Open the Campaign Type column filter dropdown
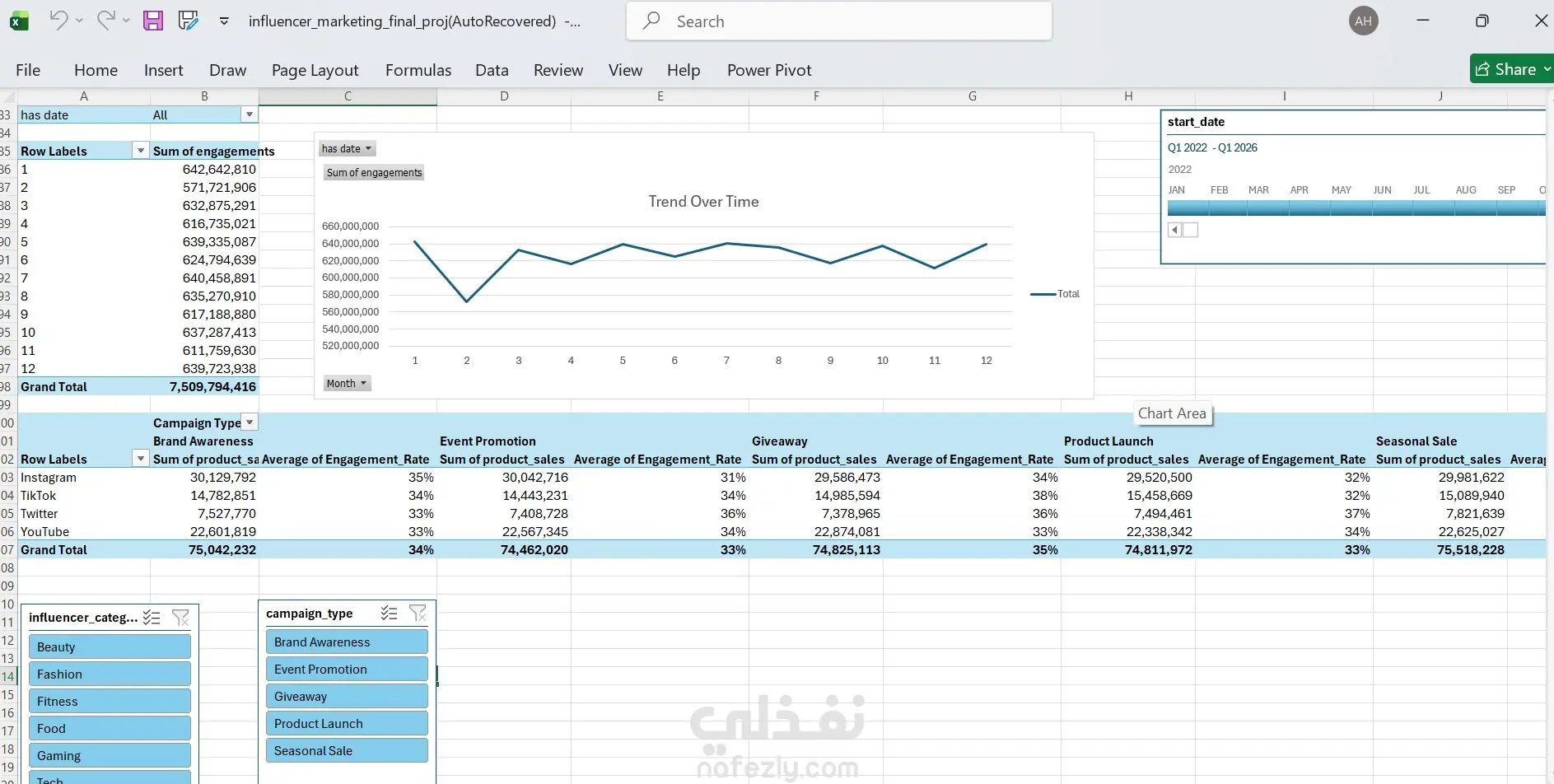Image resolution: width=1554 pixels, height=784 pixels. (x=250, y=422)
